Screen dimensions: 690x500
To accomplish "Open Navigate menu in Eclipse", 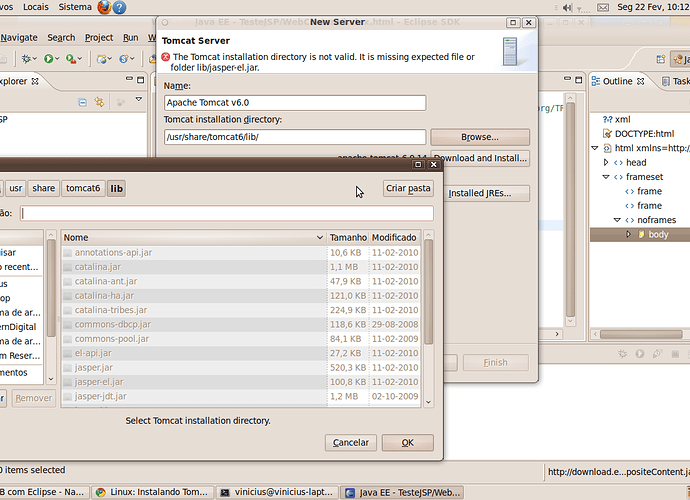I will [19, 38].
